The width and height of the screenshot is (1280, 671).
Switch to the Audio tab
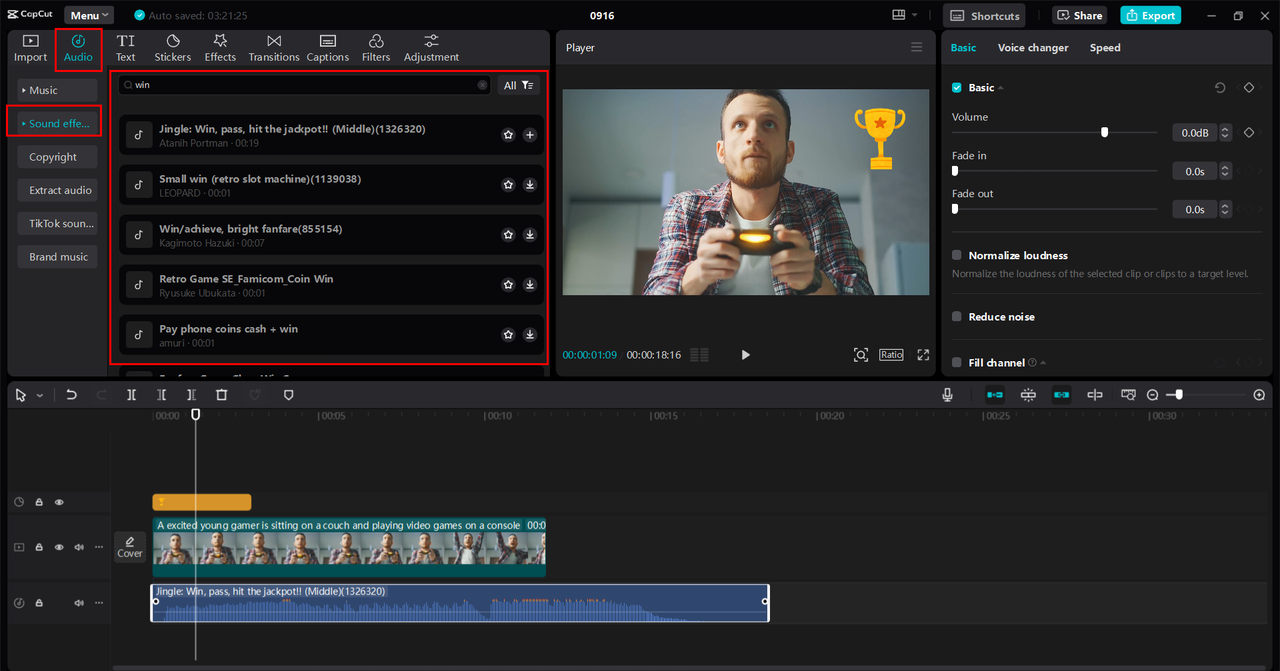(78, 48)
